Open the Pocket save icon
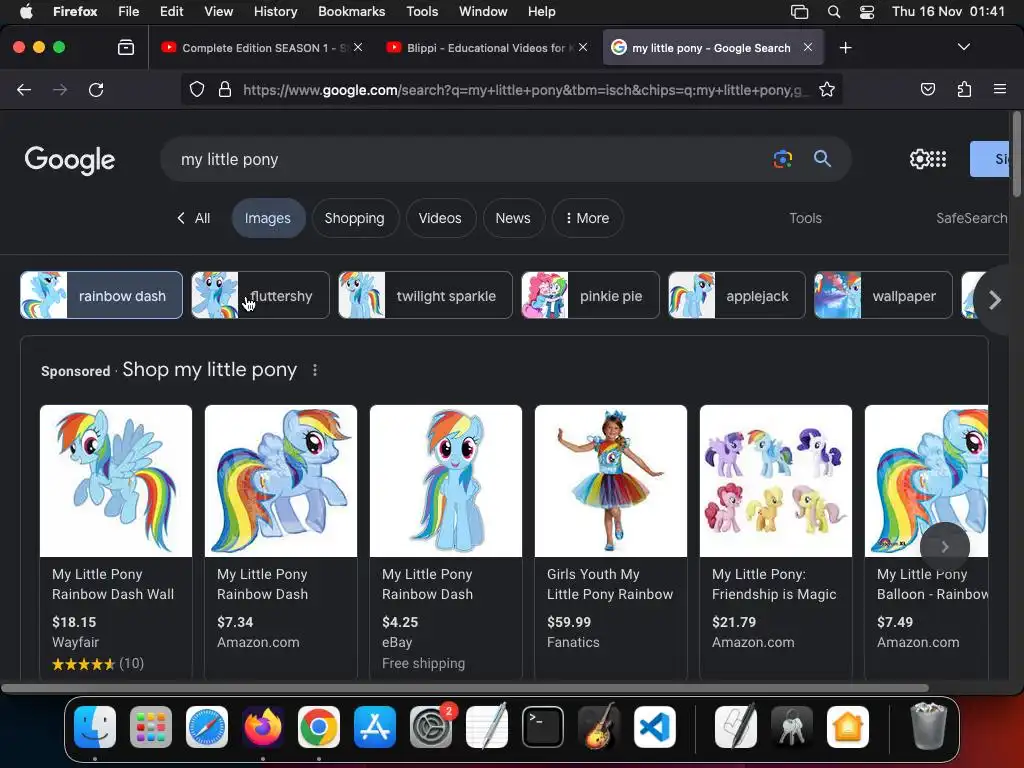The width and height of the screenshot is (1024, 768). [x=927, y=89]
